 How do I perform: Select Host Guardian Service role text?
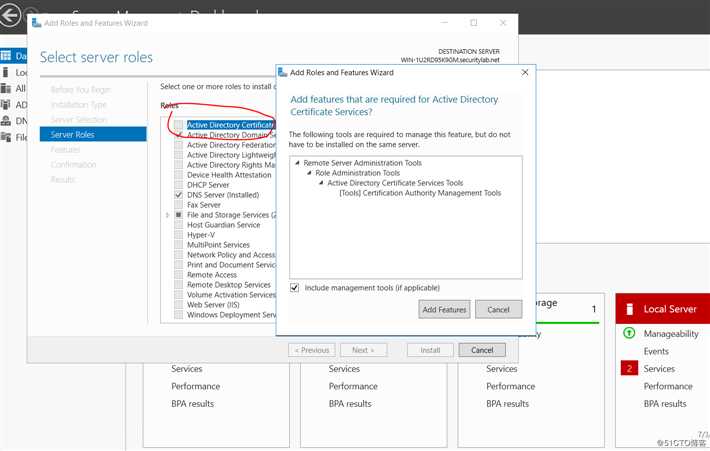click(x=224, y=225)
